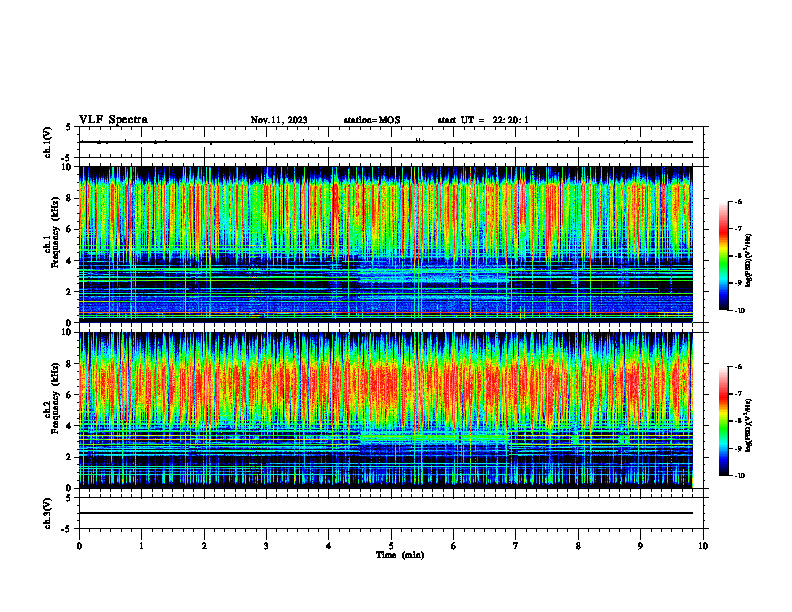Click time axis tick label "7"
Viewport: 792px width, 612px height.
click(516, 546)
